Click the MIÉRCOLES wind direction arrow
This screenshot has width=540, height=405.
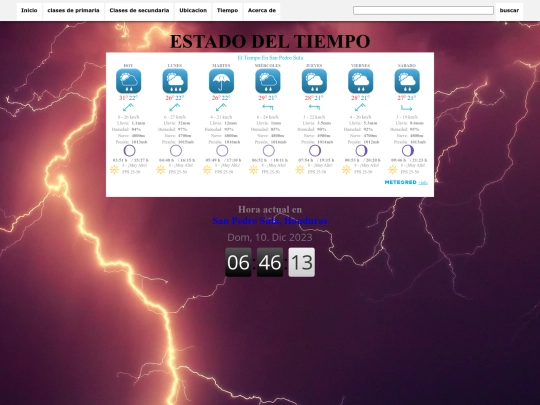tap(268, 107)
